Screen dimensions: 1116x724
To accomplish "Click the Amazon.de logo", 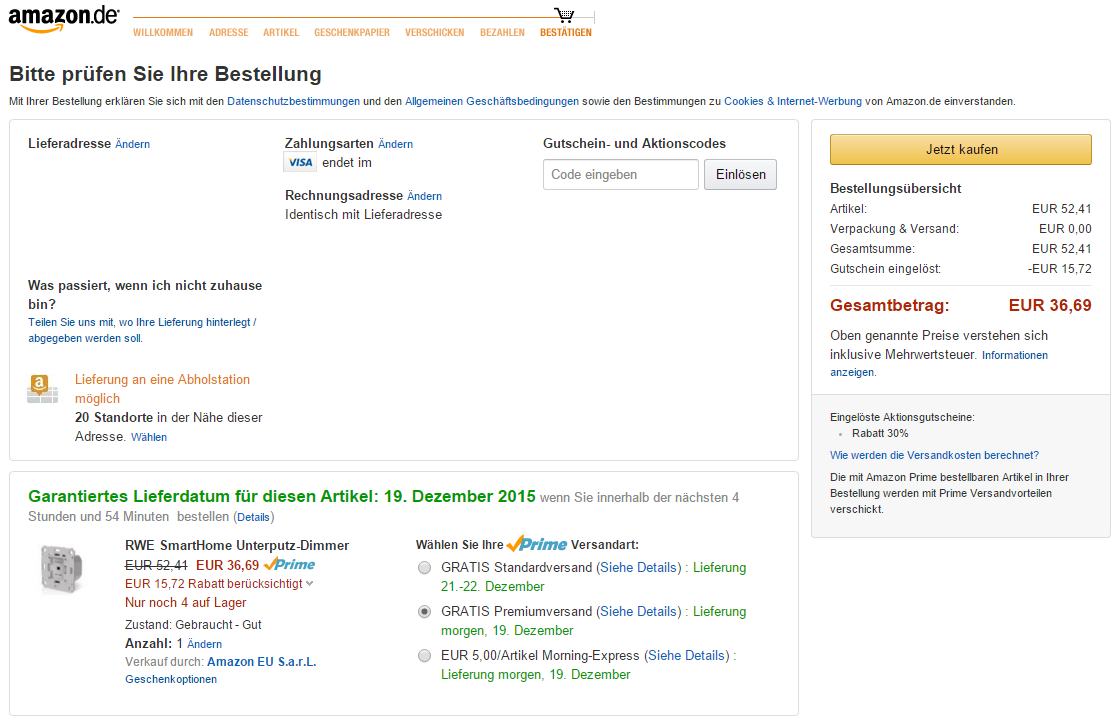I will 63,19.
